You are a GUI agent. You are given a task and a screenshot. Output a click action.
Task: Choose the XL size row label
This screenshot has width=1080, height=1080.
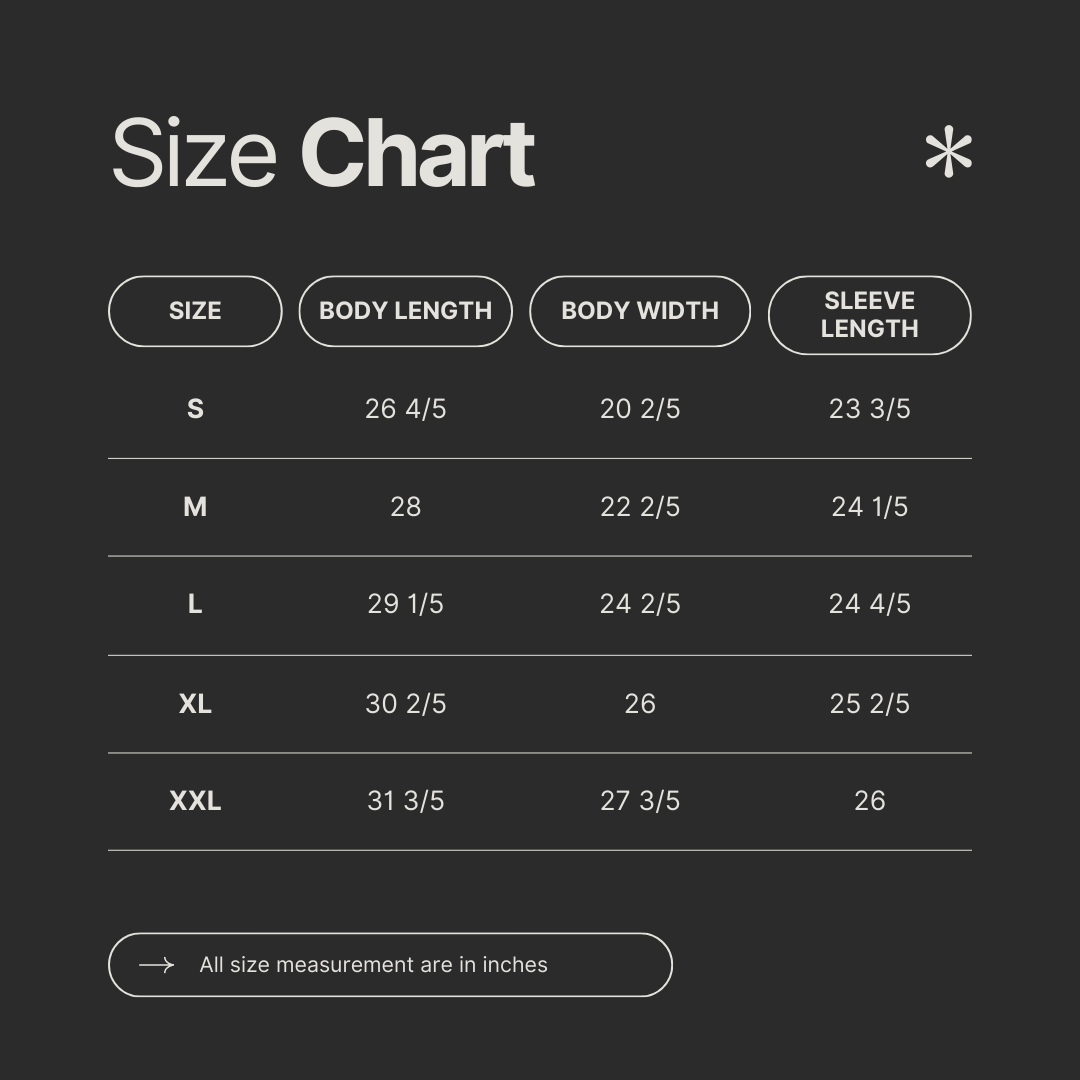point(195,704)
